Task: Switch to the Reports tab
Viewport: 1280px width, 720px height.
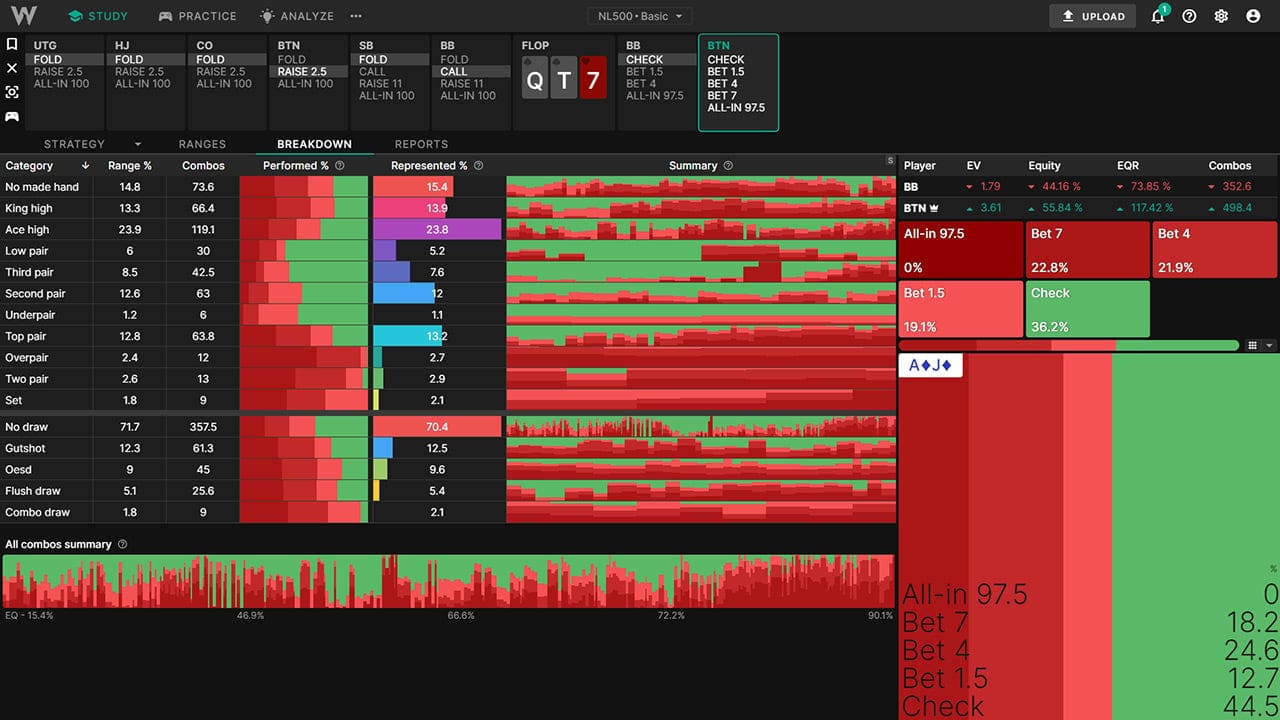Action: 421,144
